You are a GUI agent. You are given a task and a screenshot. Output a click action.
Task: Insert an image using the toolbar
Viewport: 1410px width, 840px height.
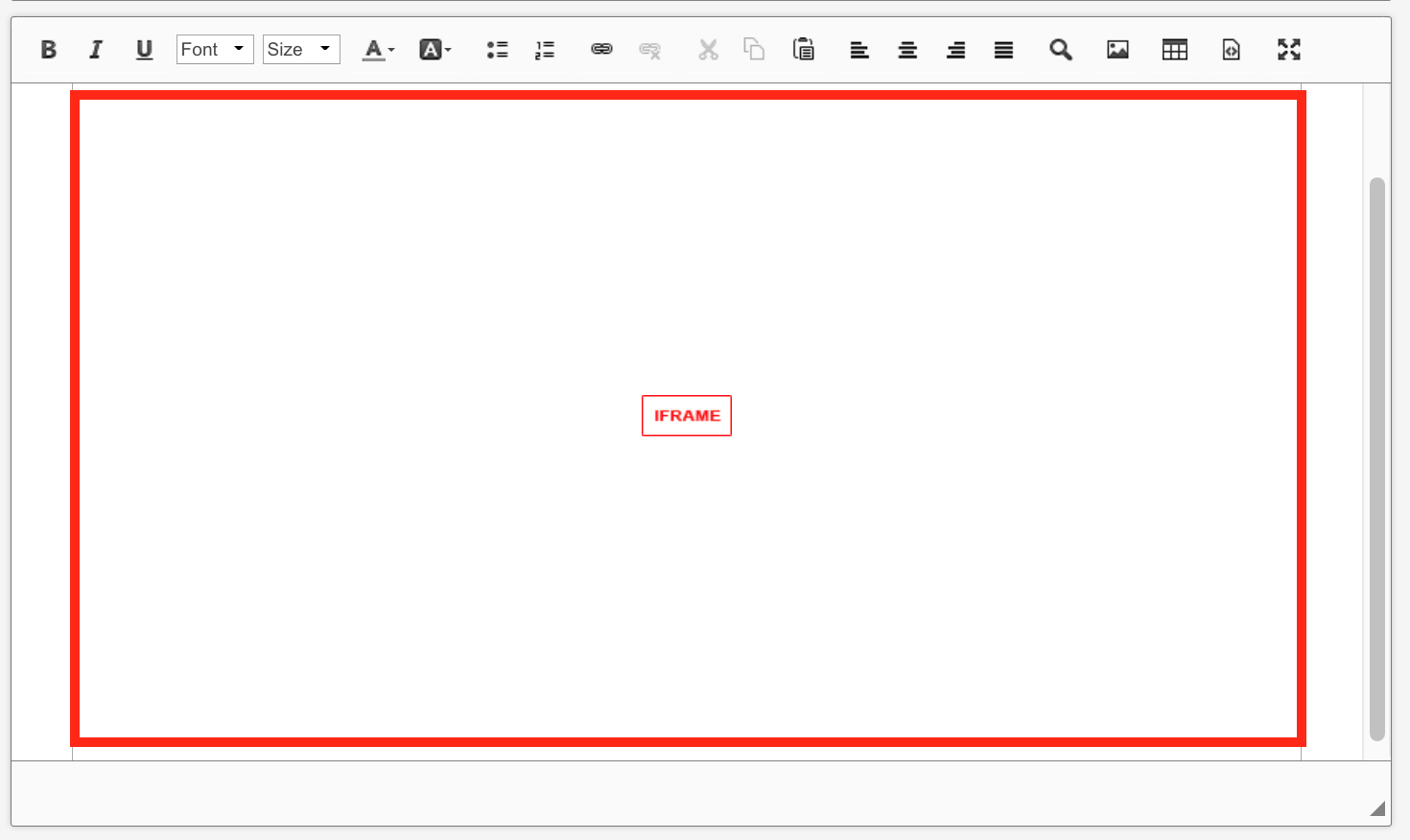tap(1117, 49)
